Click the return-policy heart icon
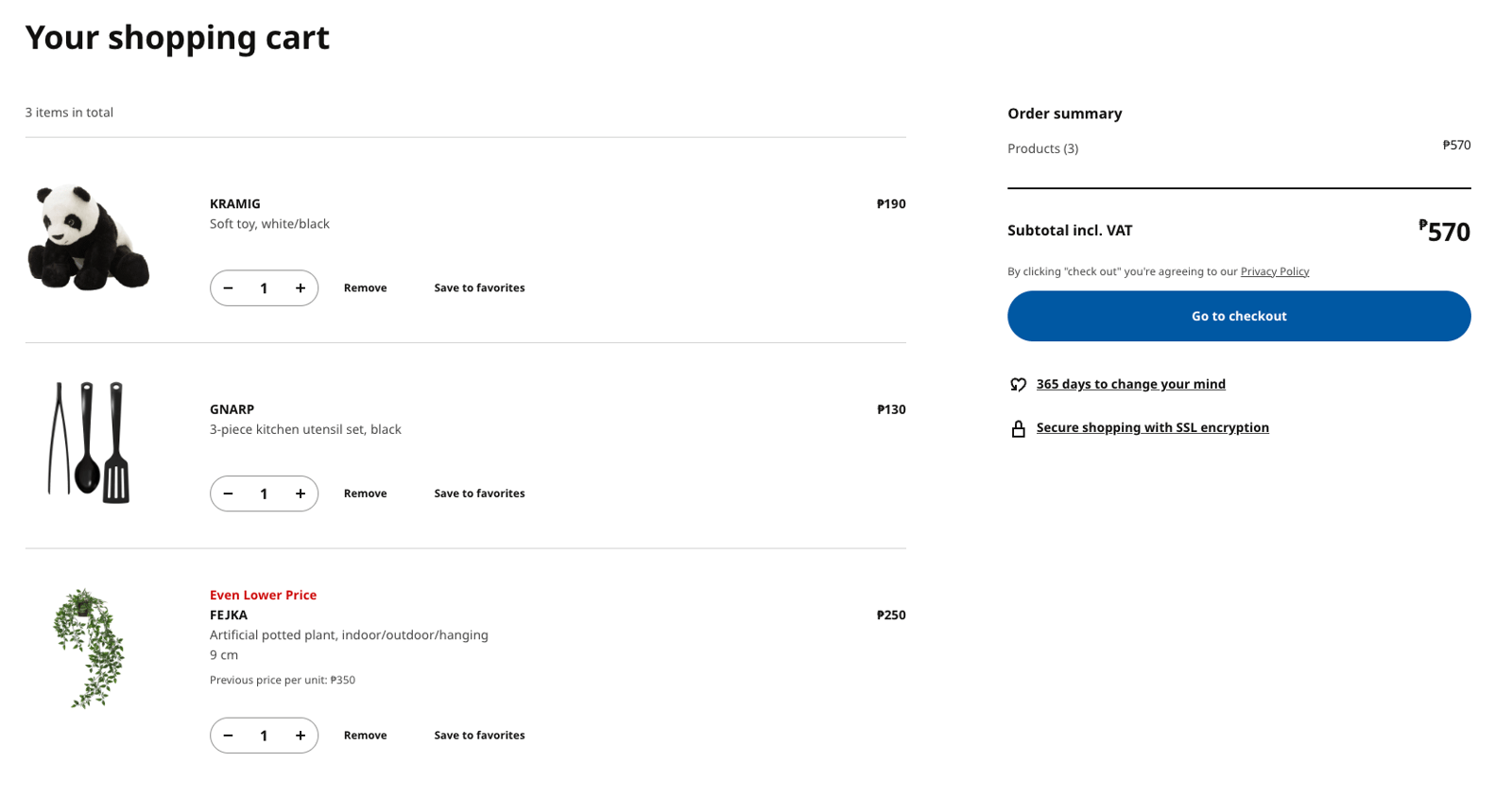This screenshot has width=1512, height=797. (x=1018, y=384)
